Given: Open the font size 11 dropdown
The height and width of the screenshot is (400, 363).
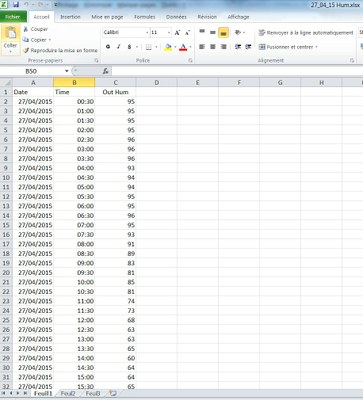Looking at the screenshot, I should [169, 33].
